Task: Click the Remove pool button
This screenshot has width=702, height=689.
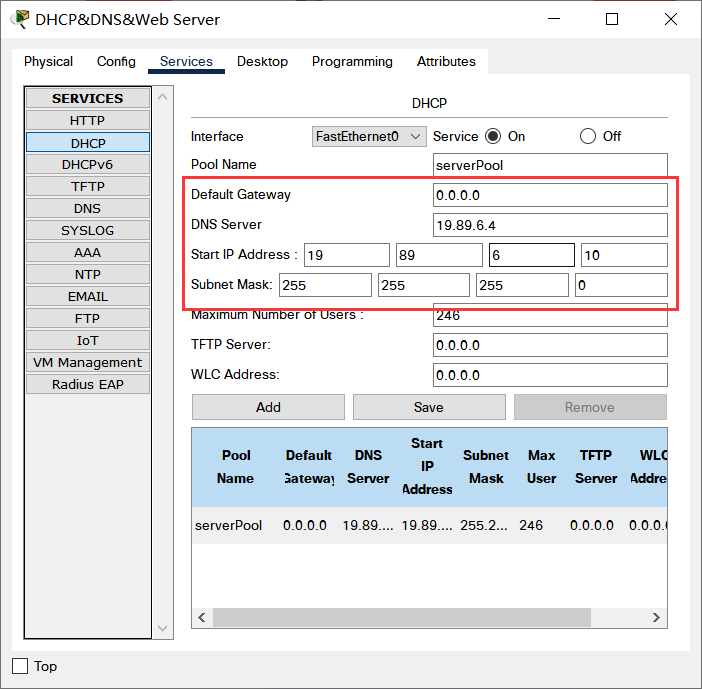Action: 590,407
